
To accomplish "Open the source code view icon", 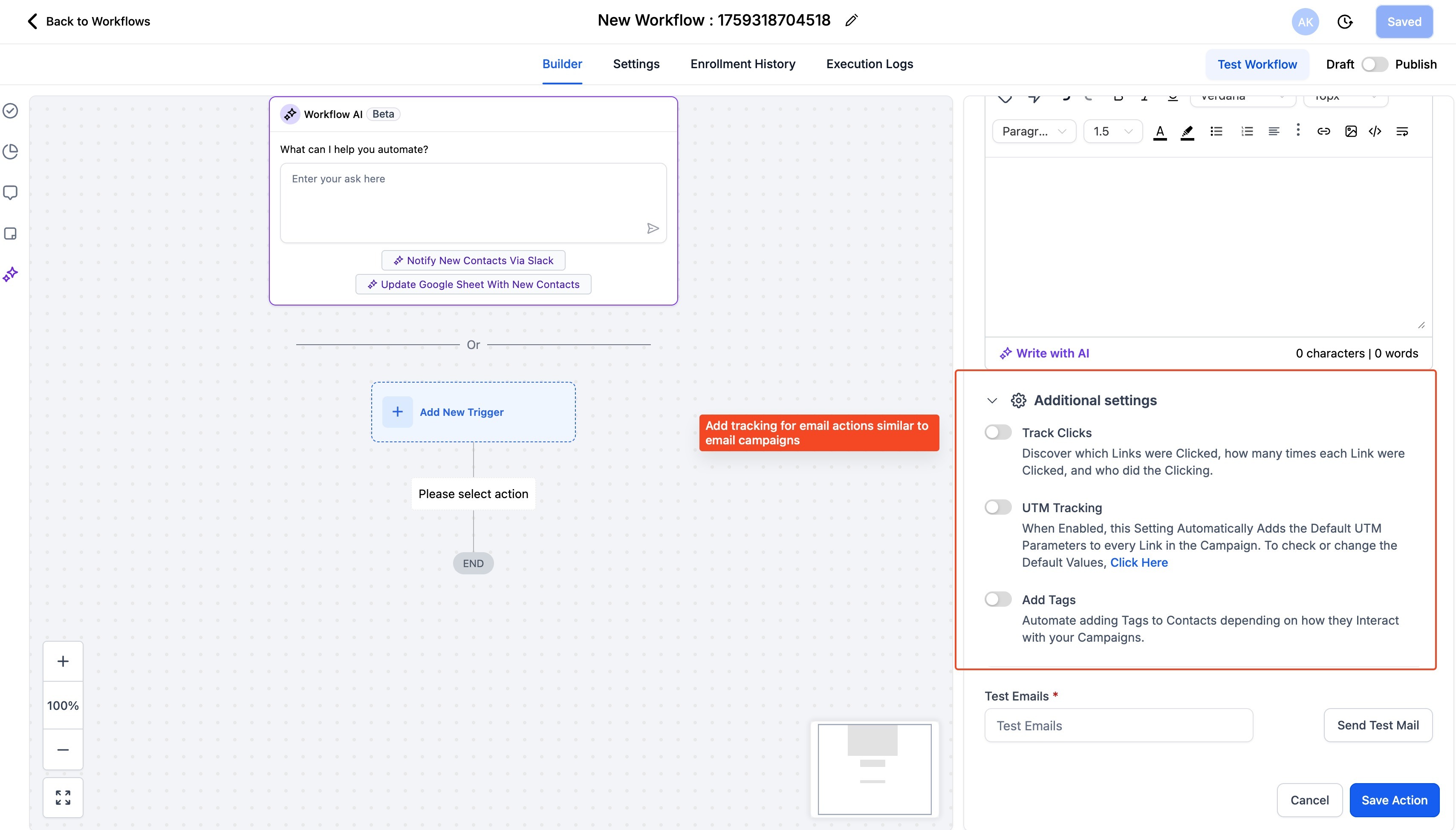I will click(1375, 131).
